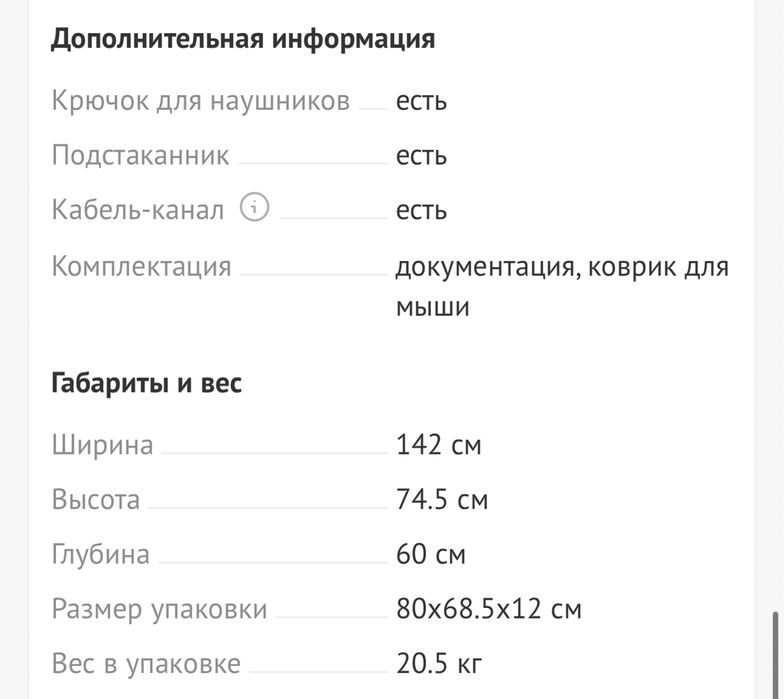The height and width of the screenshot is (699, 784).
Task: Click the info icon beside Кабель-канал
Action: [256, 209]
